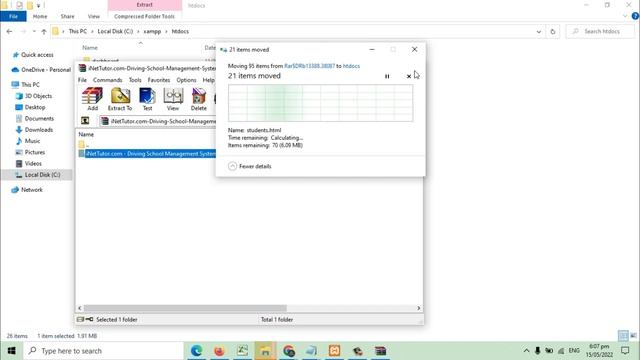This screenshot has height=360, width=640.
Task: Click xampp in the address breadcrumb
Action: 152,31
